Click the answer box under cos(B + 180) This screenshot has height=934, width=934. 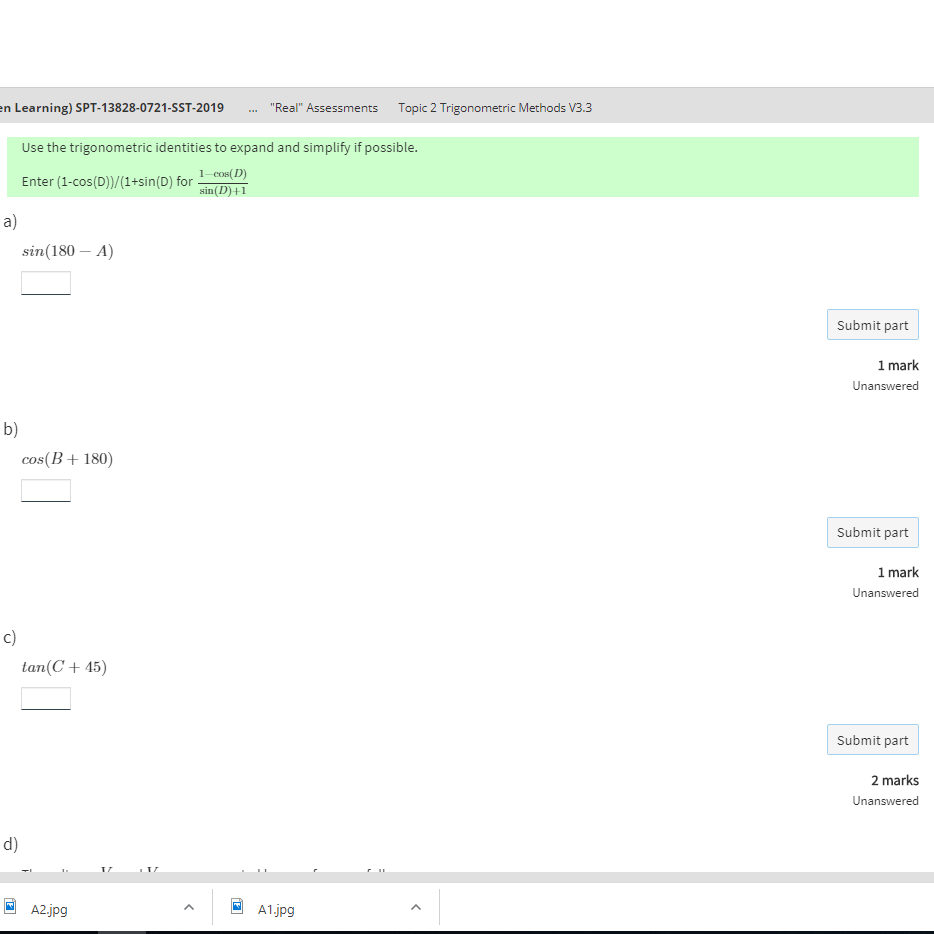[x=45, y=490]
